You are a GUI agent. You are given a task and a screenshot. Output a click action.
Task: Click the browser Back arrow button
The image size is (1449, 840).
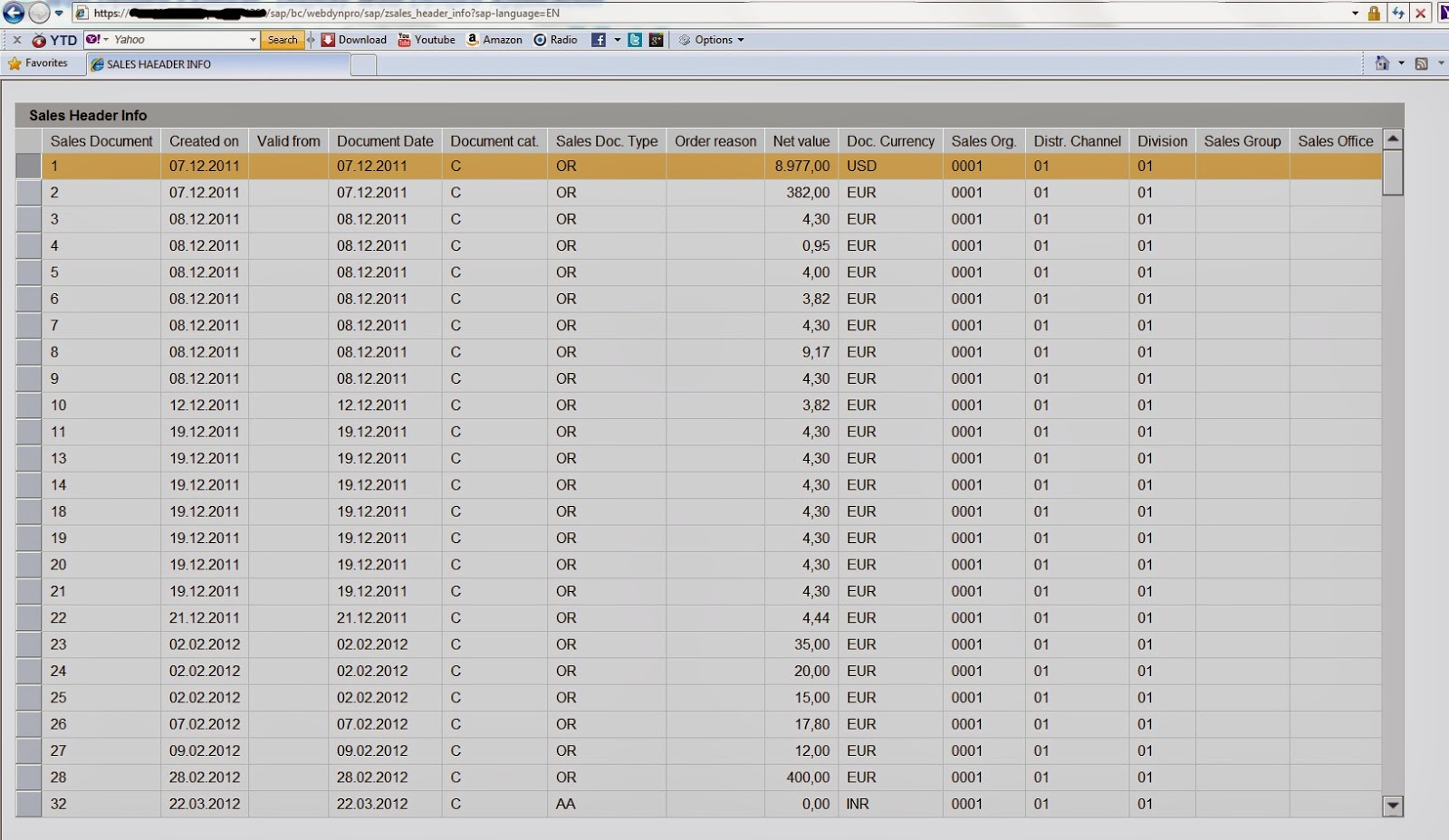point(14,13)
